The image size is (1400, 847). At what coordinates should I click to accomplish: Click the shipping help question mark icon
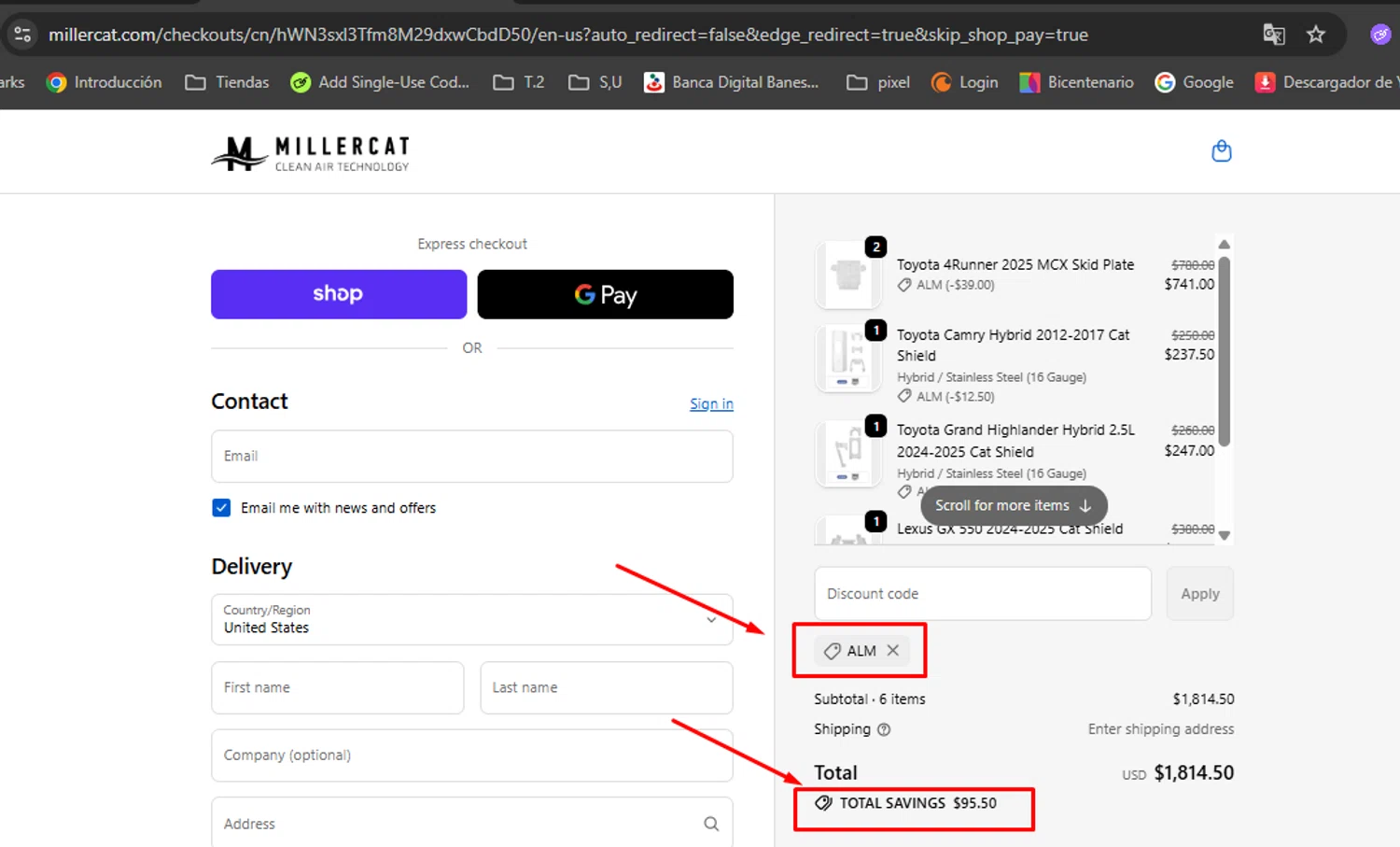tap(884, 729)
